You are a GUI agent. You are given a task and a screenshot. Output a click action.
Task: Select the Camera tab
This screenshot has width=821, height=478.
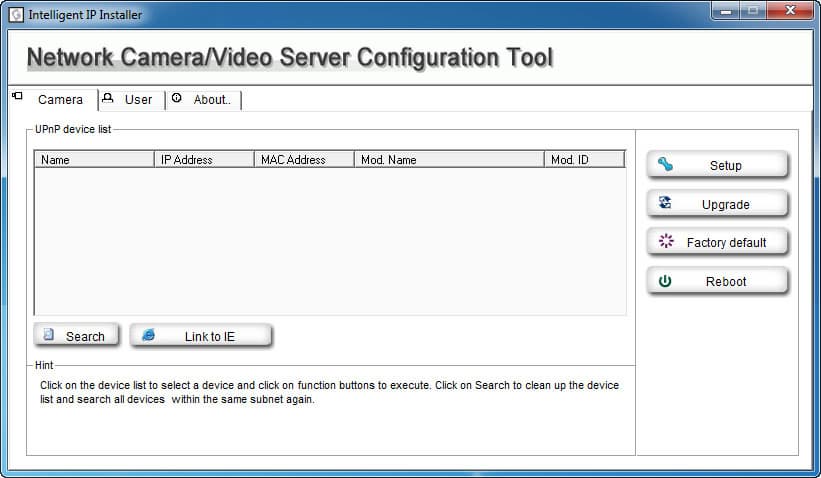(x=54, y=99)
